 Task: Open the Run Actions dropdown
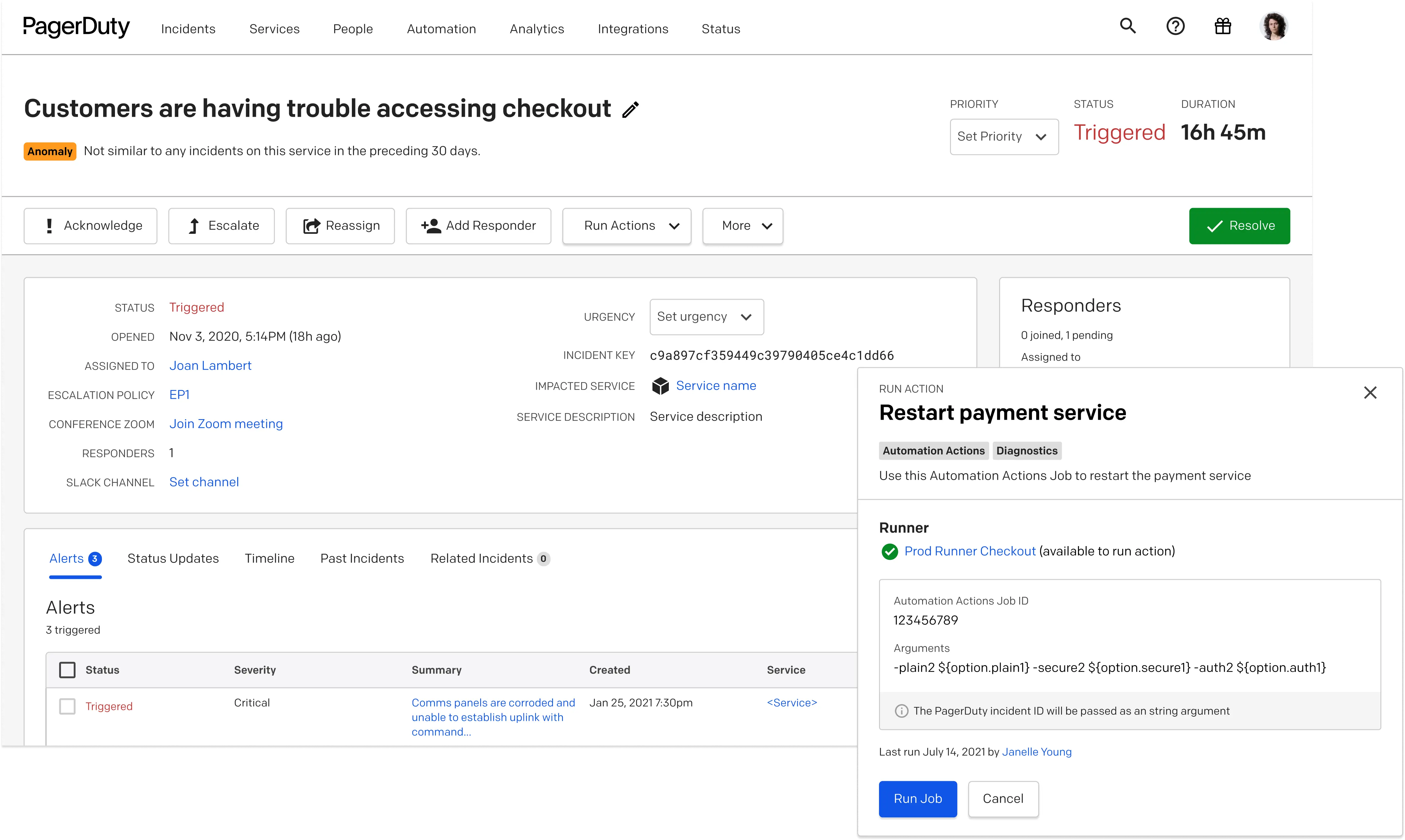tap(627, 226)
